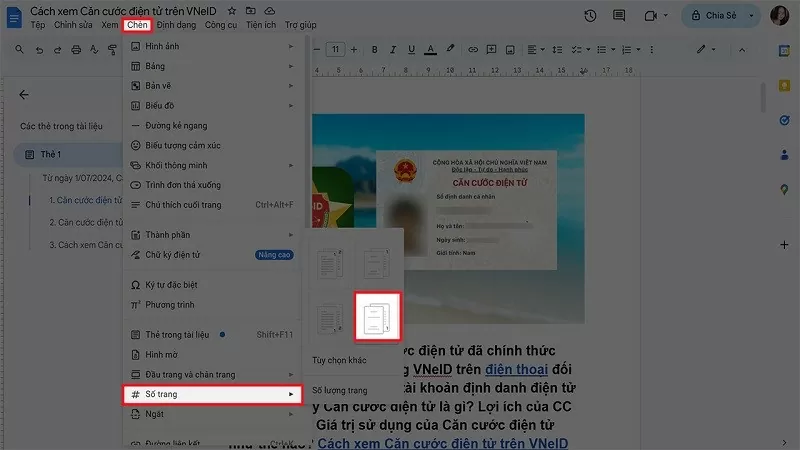Open the comments panel icon
This screenshot has height=450, width=800.
point(619,16)
